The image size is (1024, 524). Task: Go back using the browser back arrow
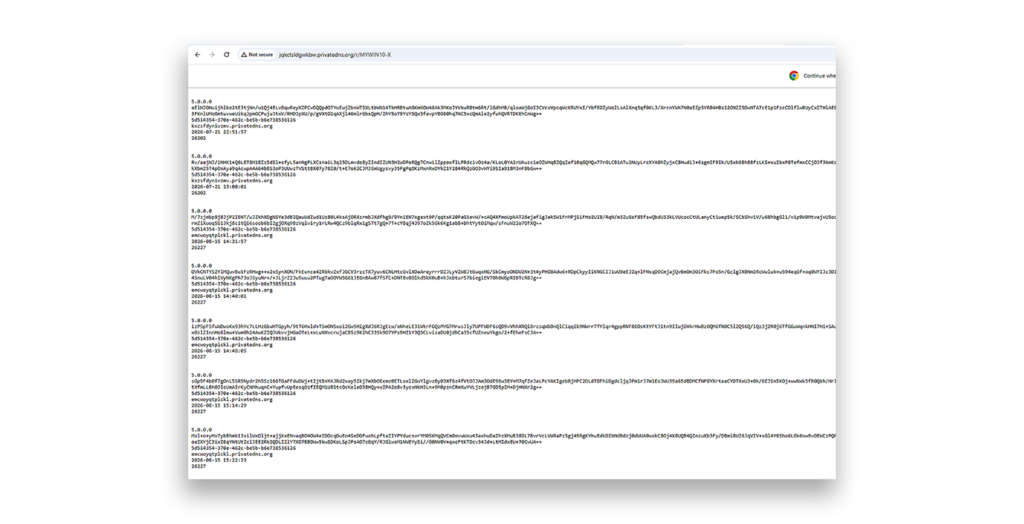pos(197,55)
